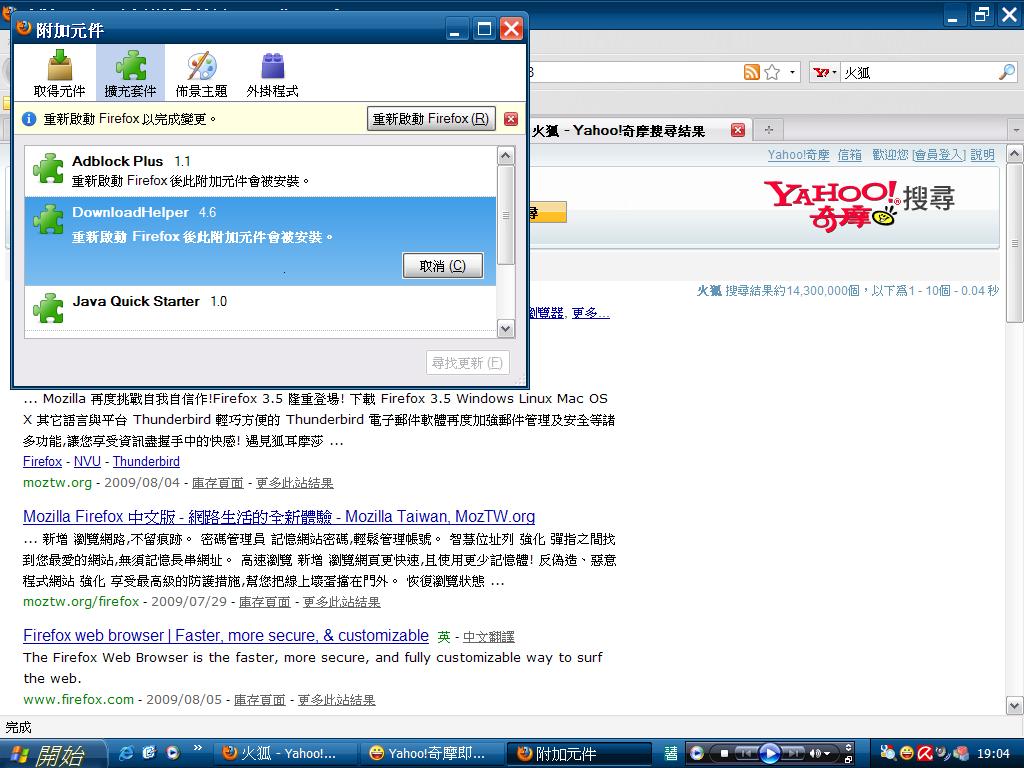Open the 外掛程式 plugins tab
Image resolution: width=1024 pixels, height=768 pixels.
[272, 73]
